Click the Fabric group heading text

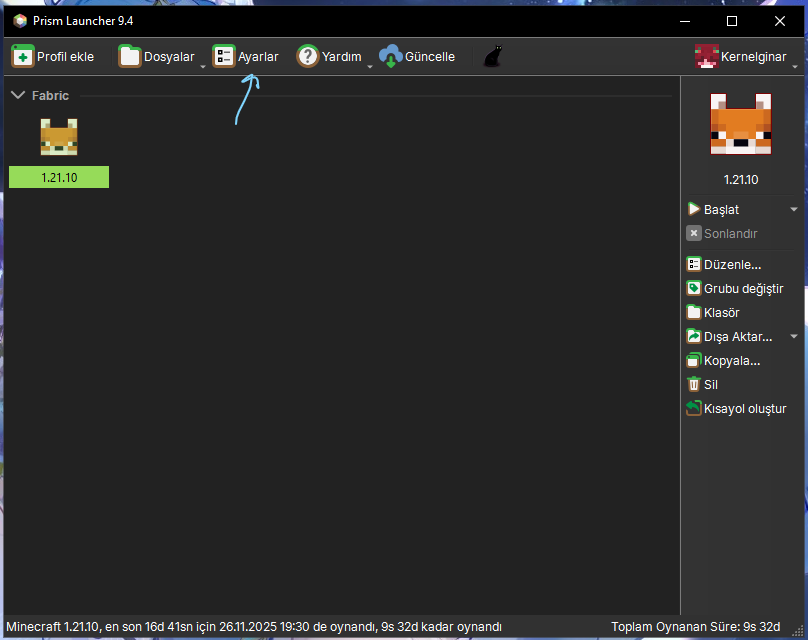[x=50, y=95]
